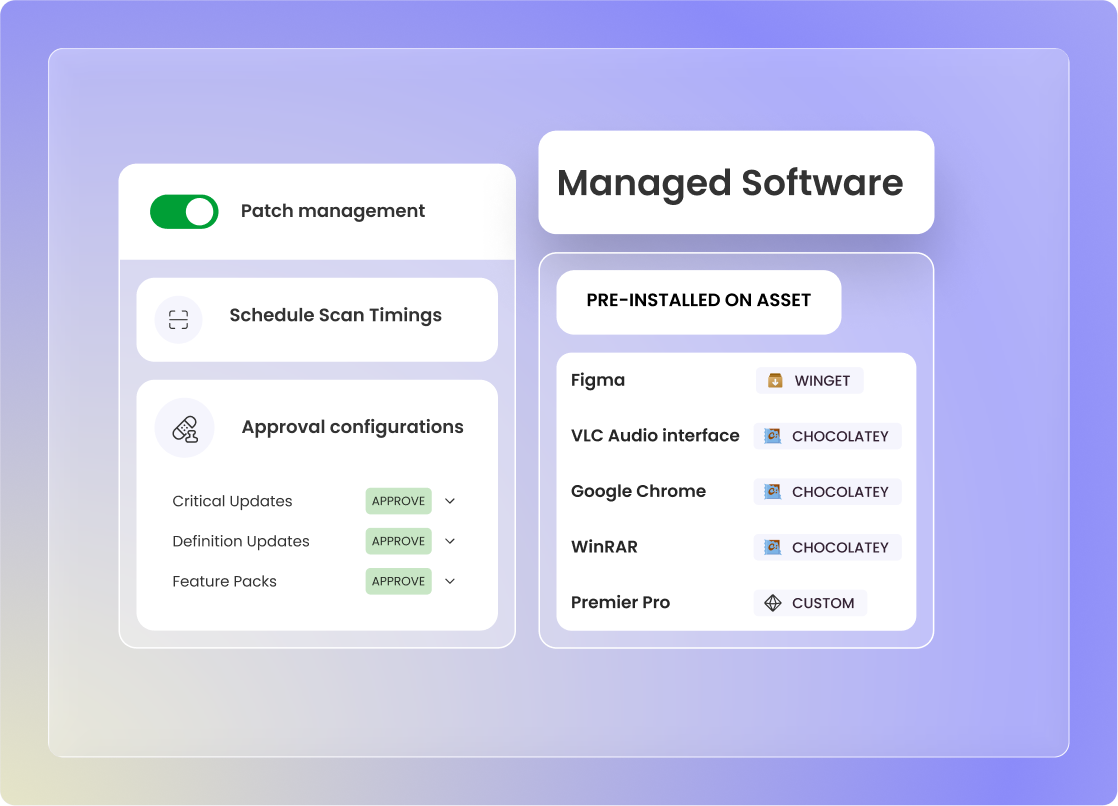Click the Chocolatey icon in the VLC row
This screenshot has height=806, width=1118.
click(x=772, y=436)
